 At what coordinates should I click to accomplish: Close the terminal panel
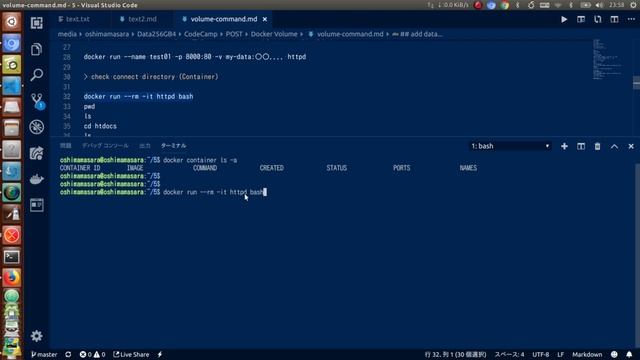[x=631, y=146]
